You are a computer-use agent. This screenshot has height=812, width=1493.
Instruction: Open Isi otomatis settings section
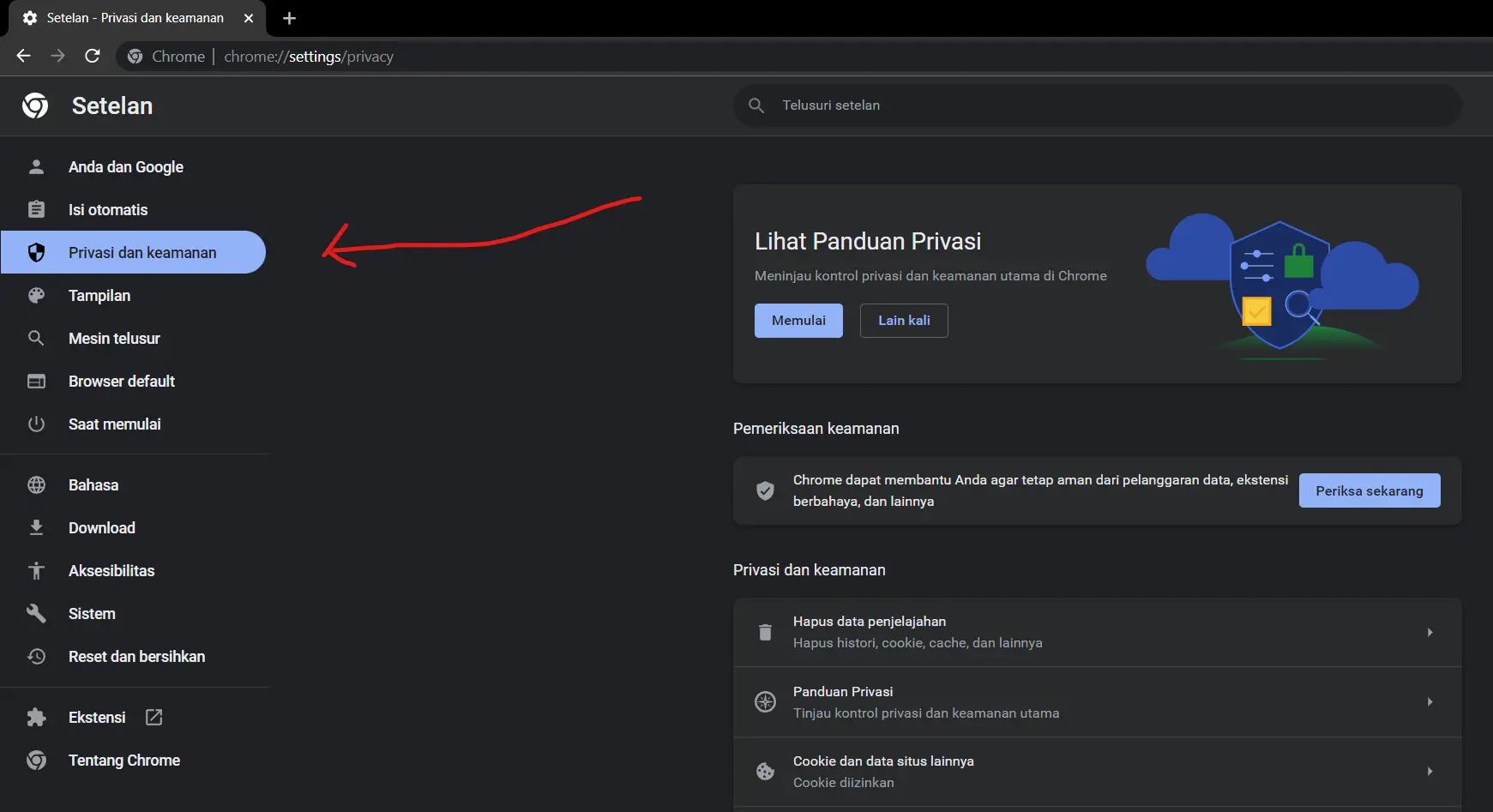[108, 209]
